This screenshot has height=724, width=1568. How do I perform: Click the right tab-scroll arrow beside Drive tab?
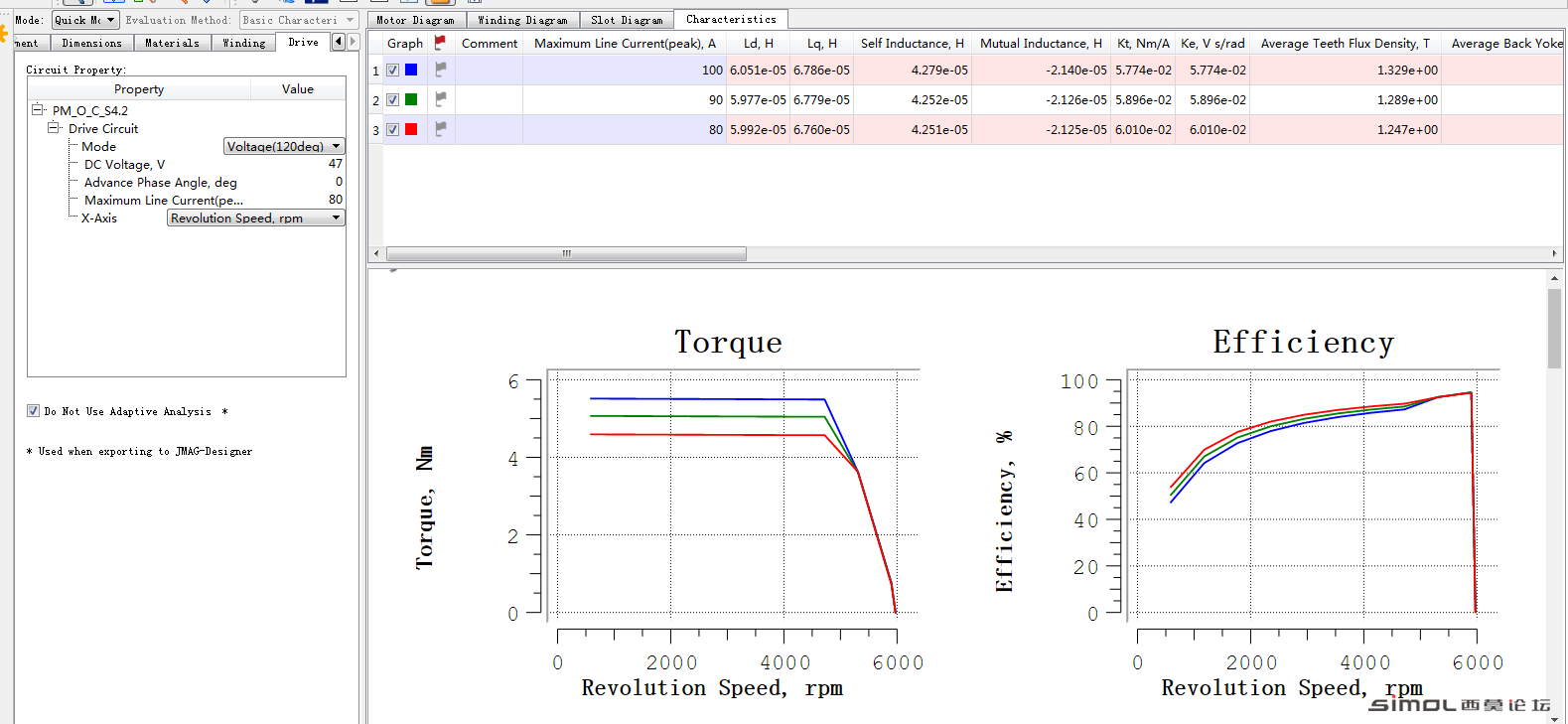click(x=353, y=42)
